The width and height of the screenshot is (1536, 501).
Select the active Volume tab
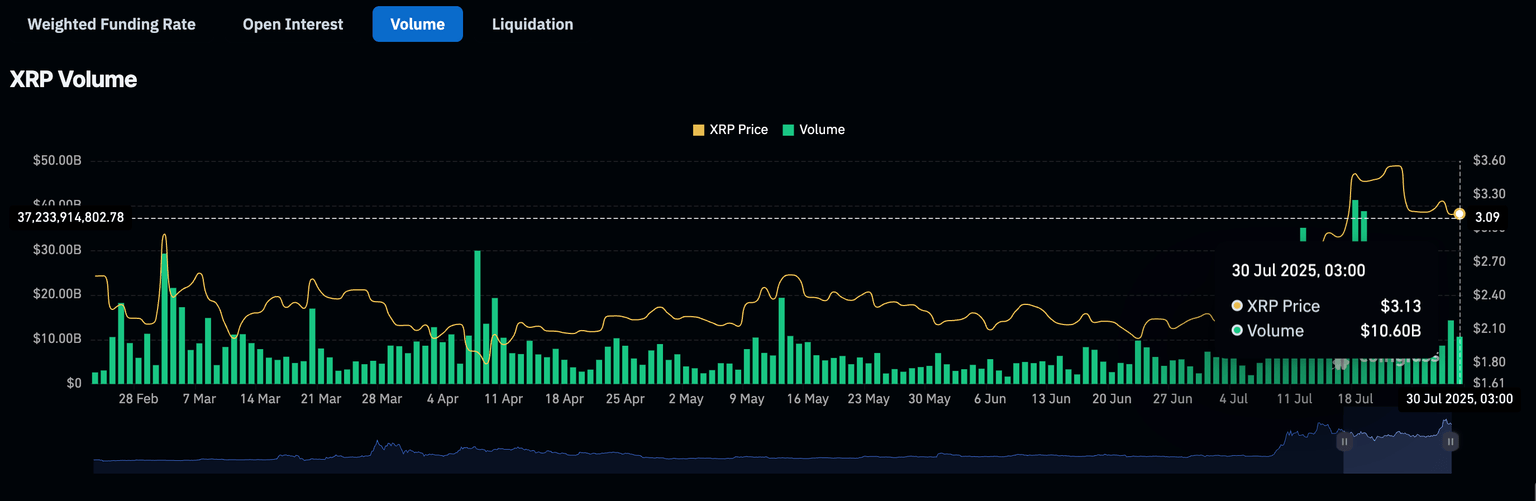coord(417,24)
